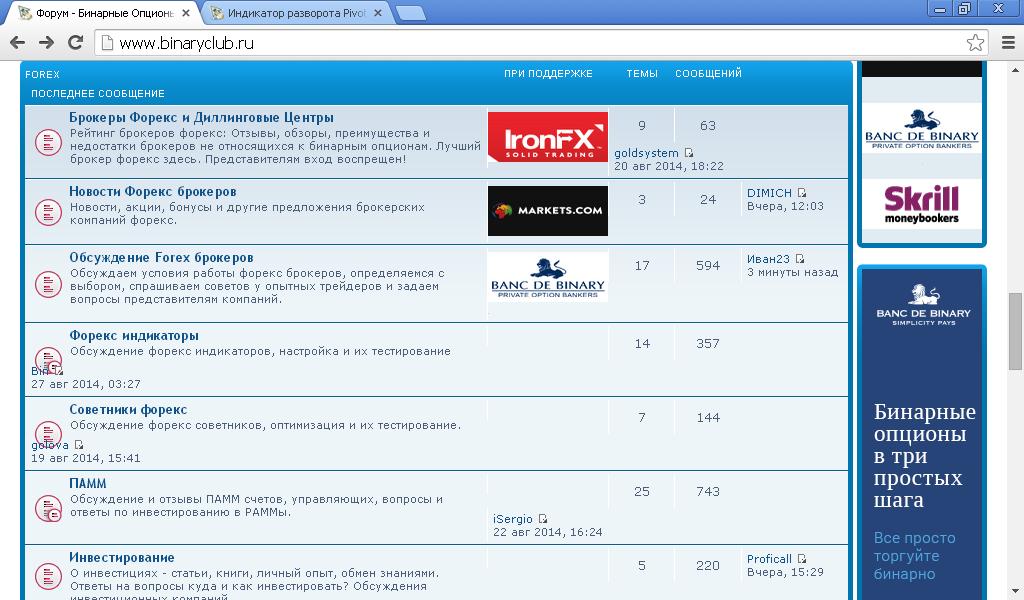Close the Форум - Бинарные Опционы tab
Image resolution: width=1024 pixels, height=600 pixels.
click(186, 13)
